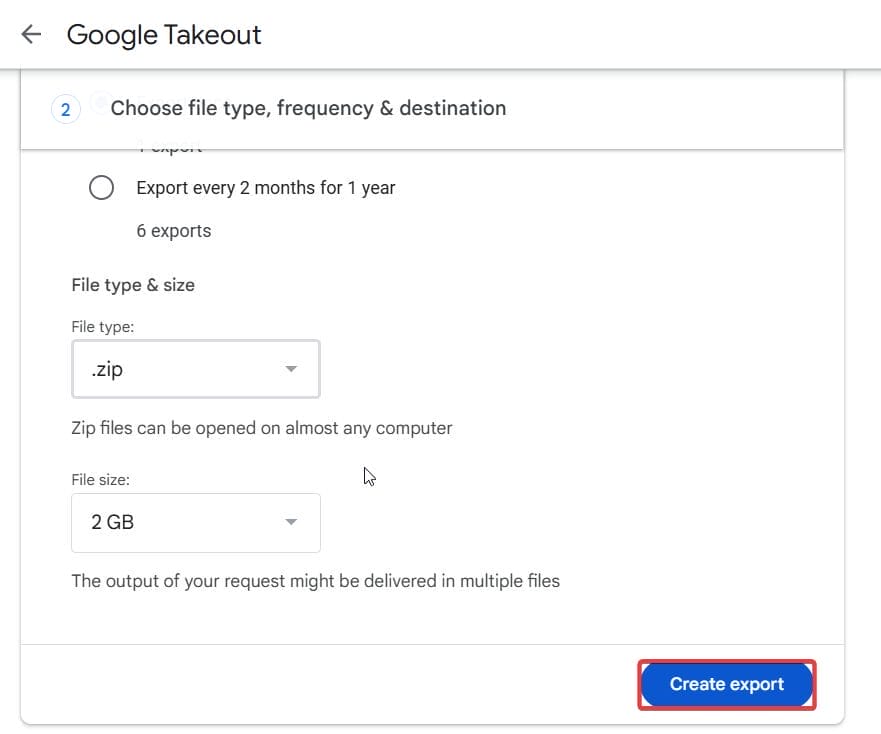The height and width of the screenshot is (734, 881).
Task: Click the gray caret inside the .zip selector
Action: click(x=291, y=369)
